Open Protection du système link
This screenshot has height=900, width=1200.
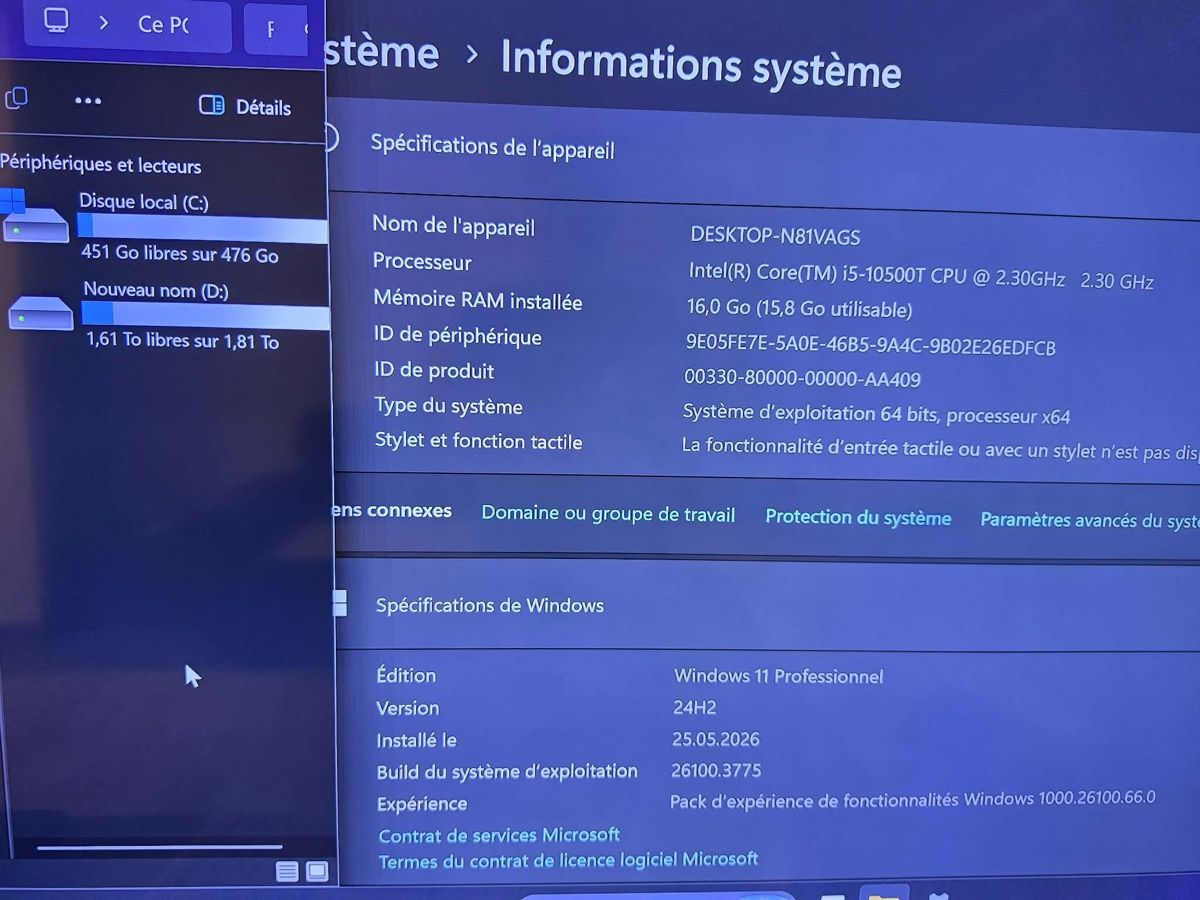[x=858, y=517]
